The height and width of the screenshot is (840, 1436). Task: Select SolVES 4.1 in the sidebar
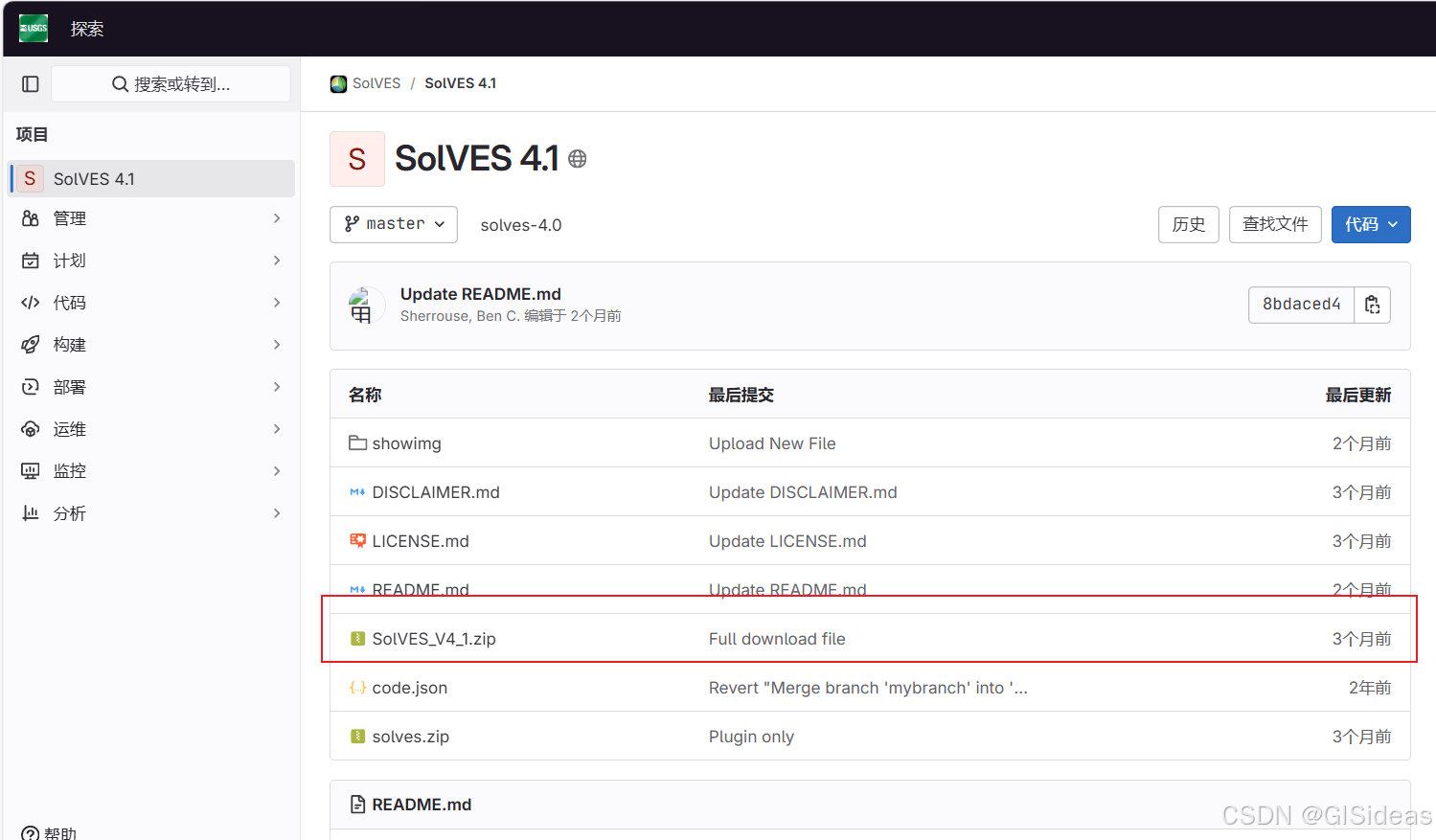[152, 178]
